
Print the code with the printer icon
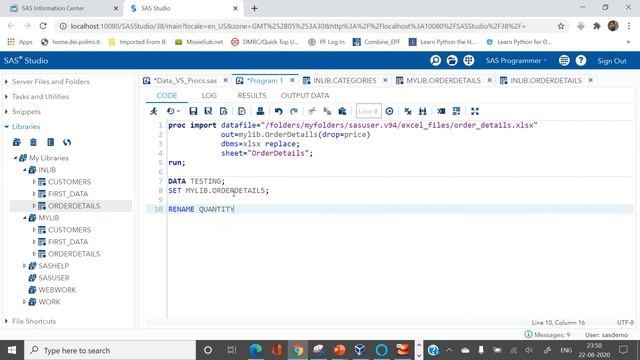(260, 111)
